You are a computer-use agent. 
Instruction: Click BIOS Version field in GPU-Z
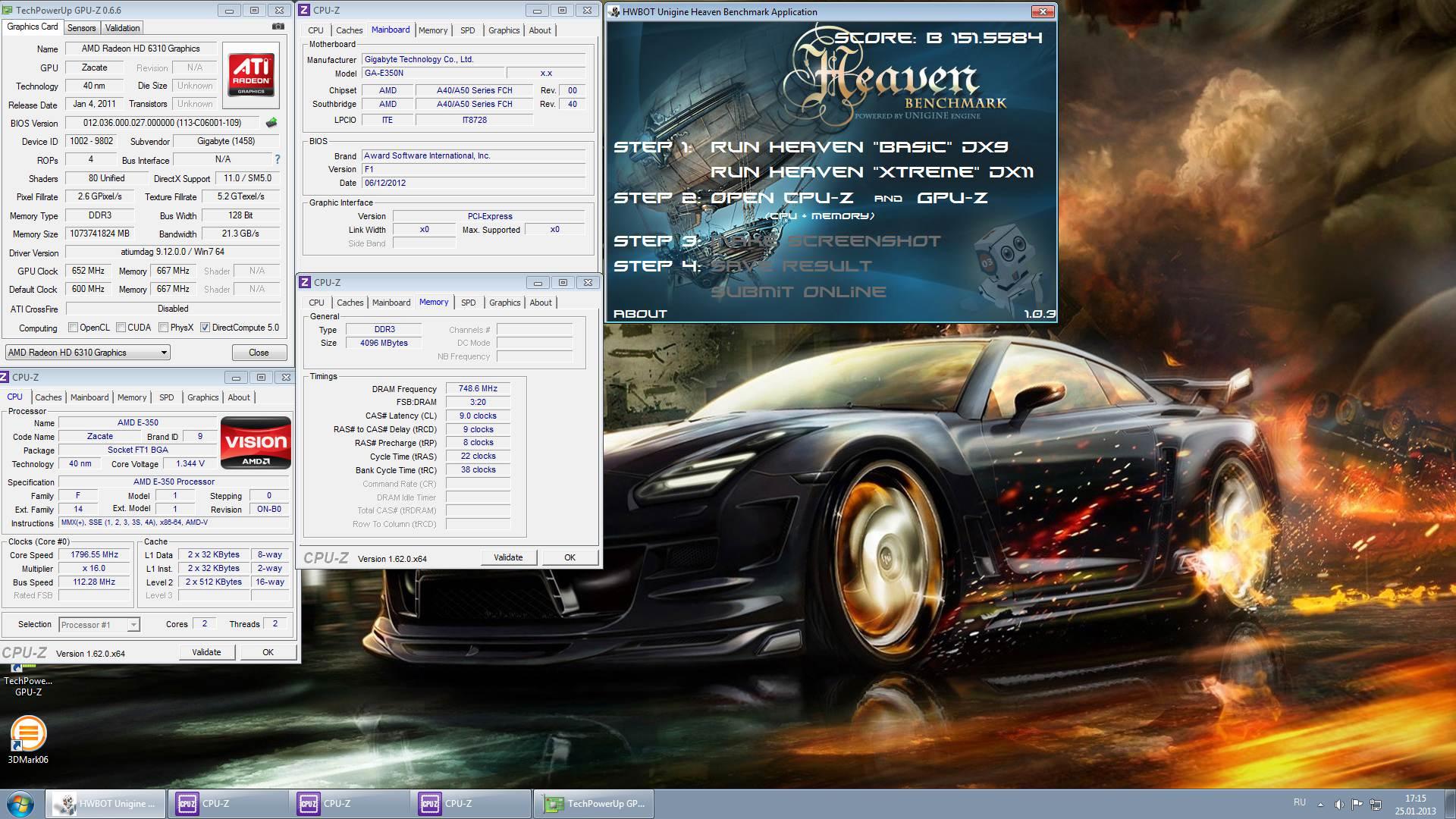coord(162,123)
